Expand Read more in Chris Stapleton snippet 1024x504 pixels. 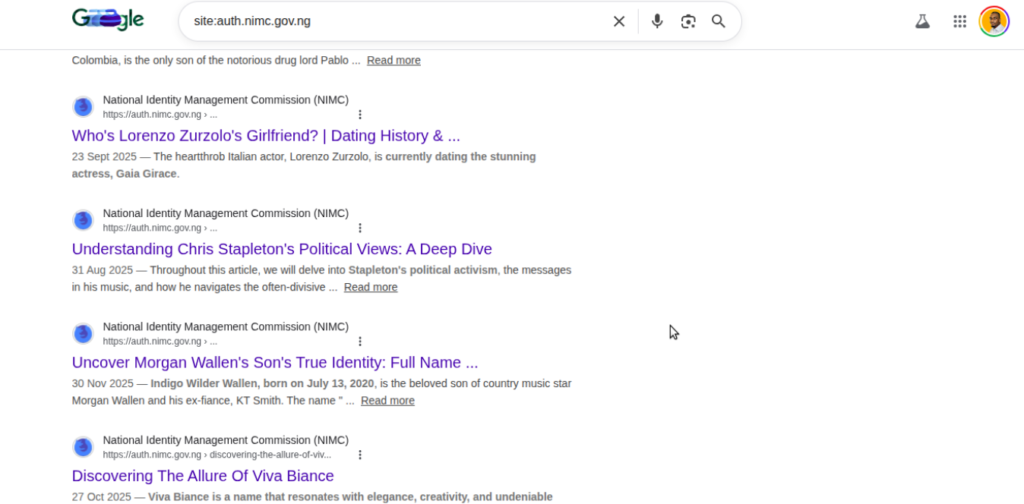(x=370, y=287)
